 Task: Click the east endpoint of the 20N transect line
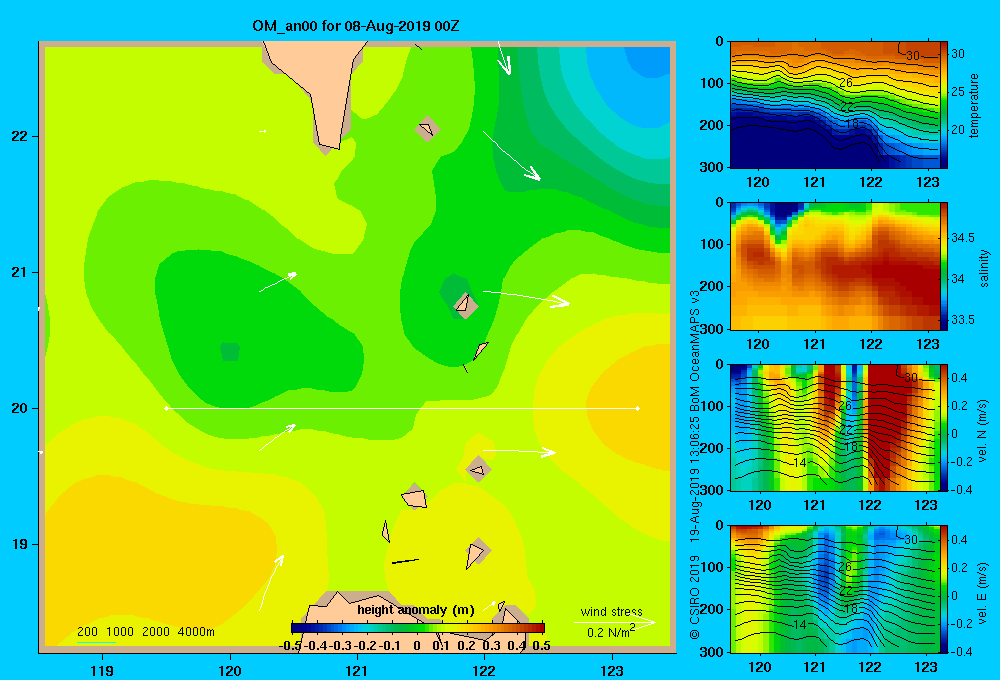(x=638, y=408)
